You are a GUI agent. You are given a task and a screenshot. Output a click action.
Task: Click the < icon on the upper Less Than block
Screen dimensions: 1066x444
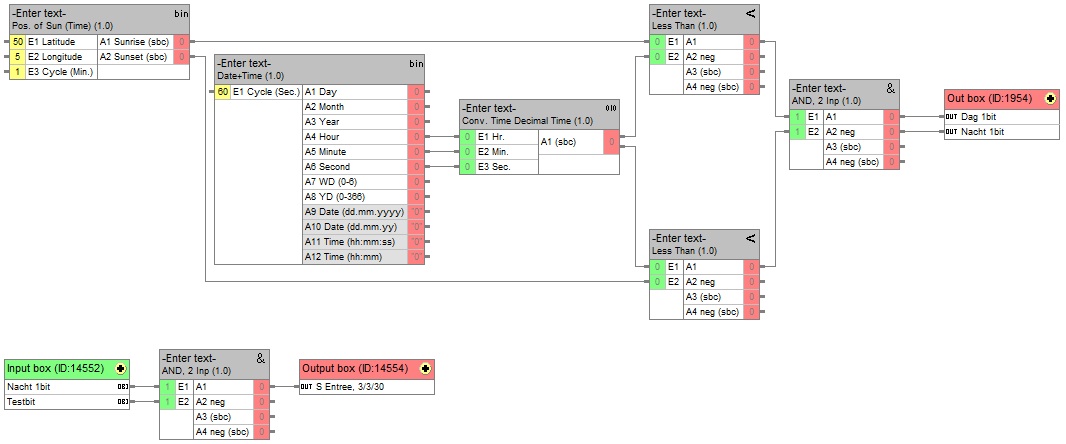(x=751, y=14)
